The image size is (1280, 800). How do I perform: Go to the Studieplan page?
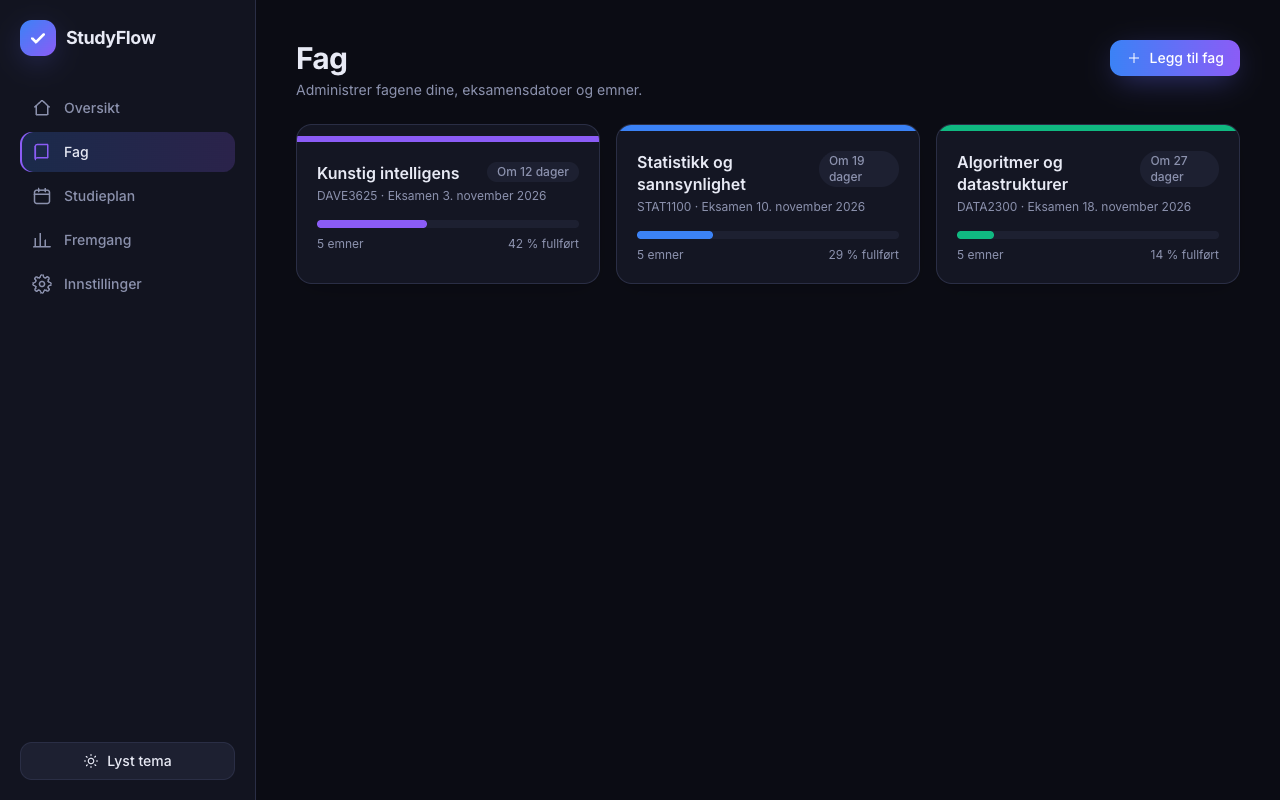click(127, 196)
